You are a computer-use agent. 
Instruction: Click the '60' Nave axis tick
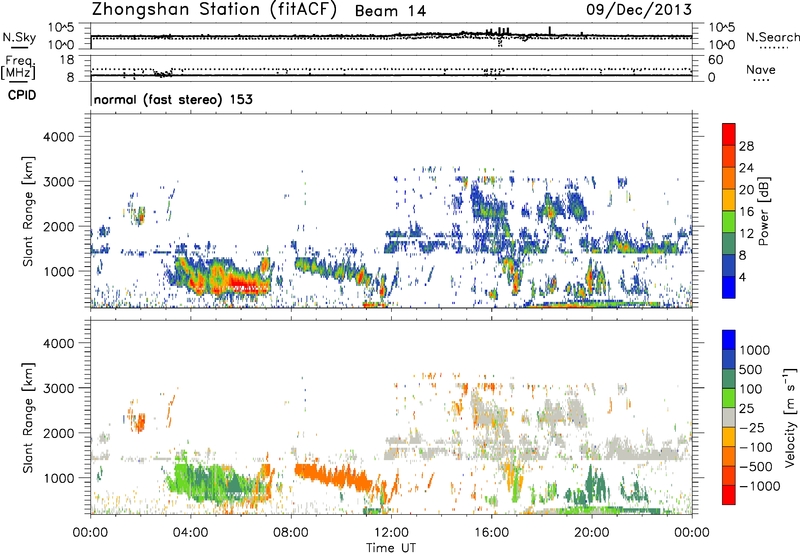coord(715,60)
